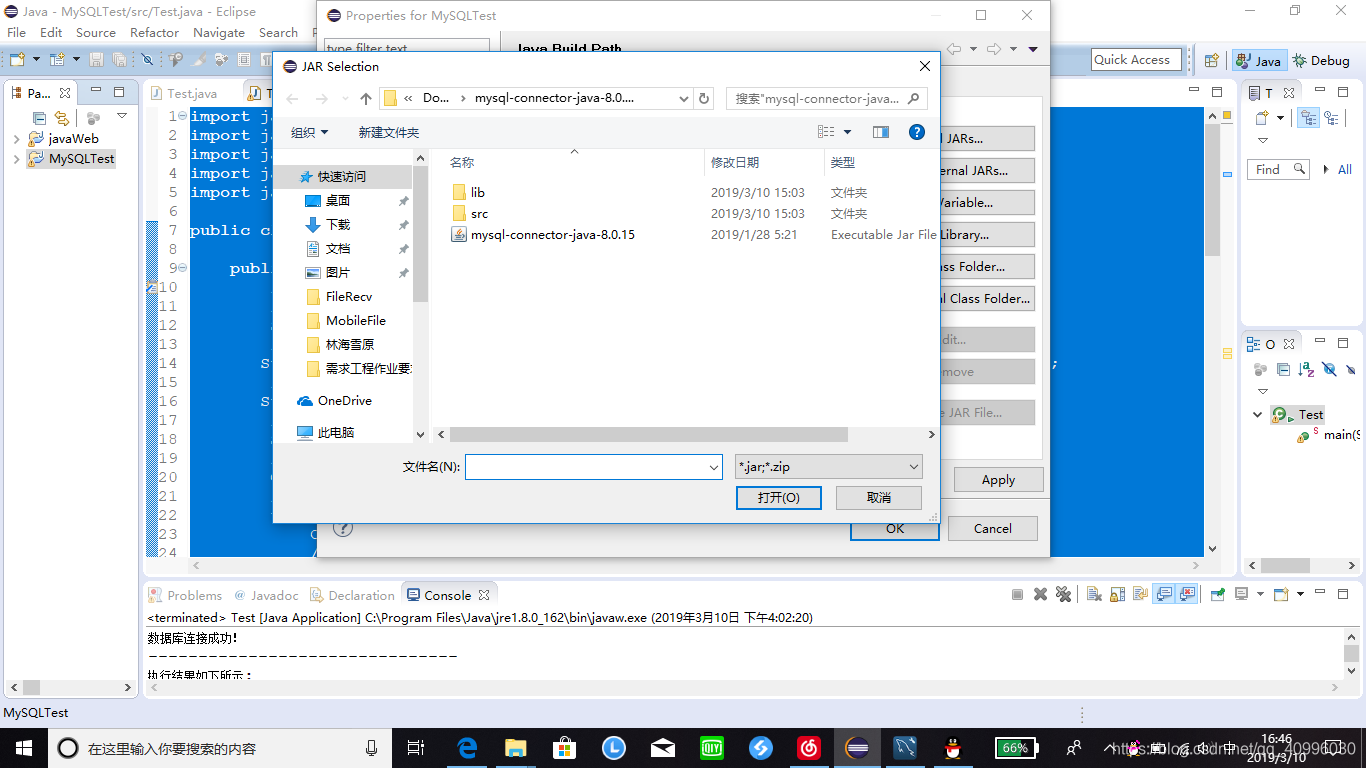The height and width of the screenshot is (768, 1366).
Task: Toggle show console on standard output change
Action: 1164,594
